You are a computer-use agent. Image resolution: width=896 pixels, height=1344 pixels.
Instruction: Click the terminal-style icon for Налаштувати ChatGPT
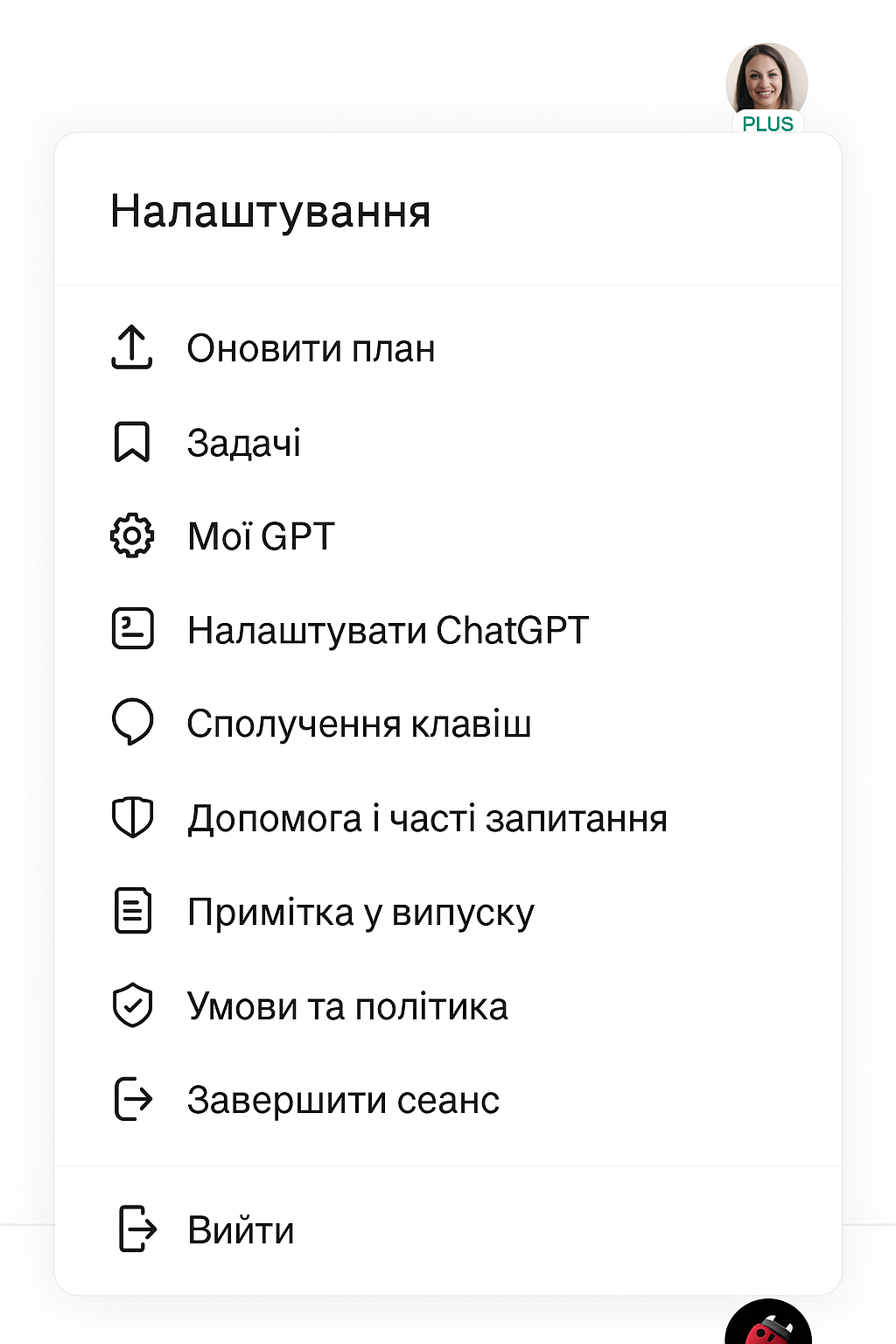[x=133, y=629]
